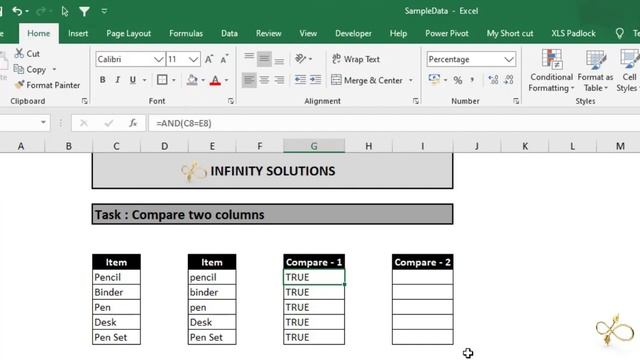Click the Undo arrow icon
Screen dimensions: 640x360
(x=17, y=11)
